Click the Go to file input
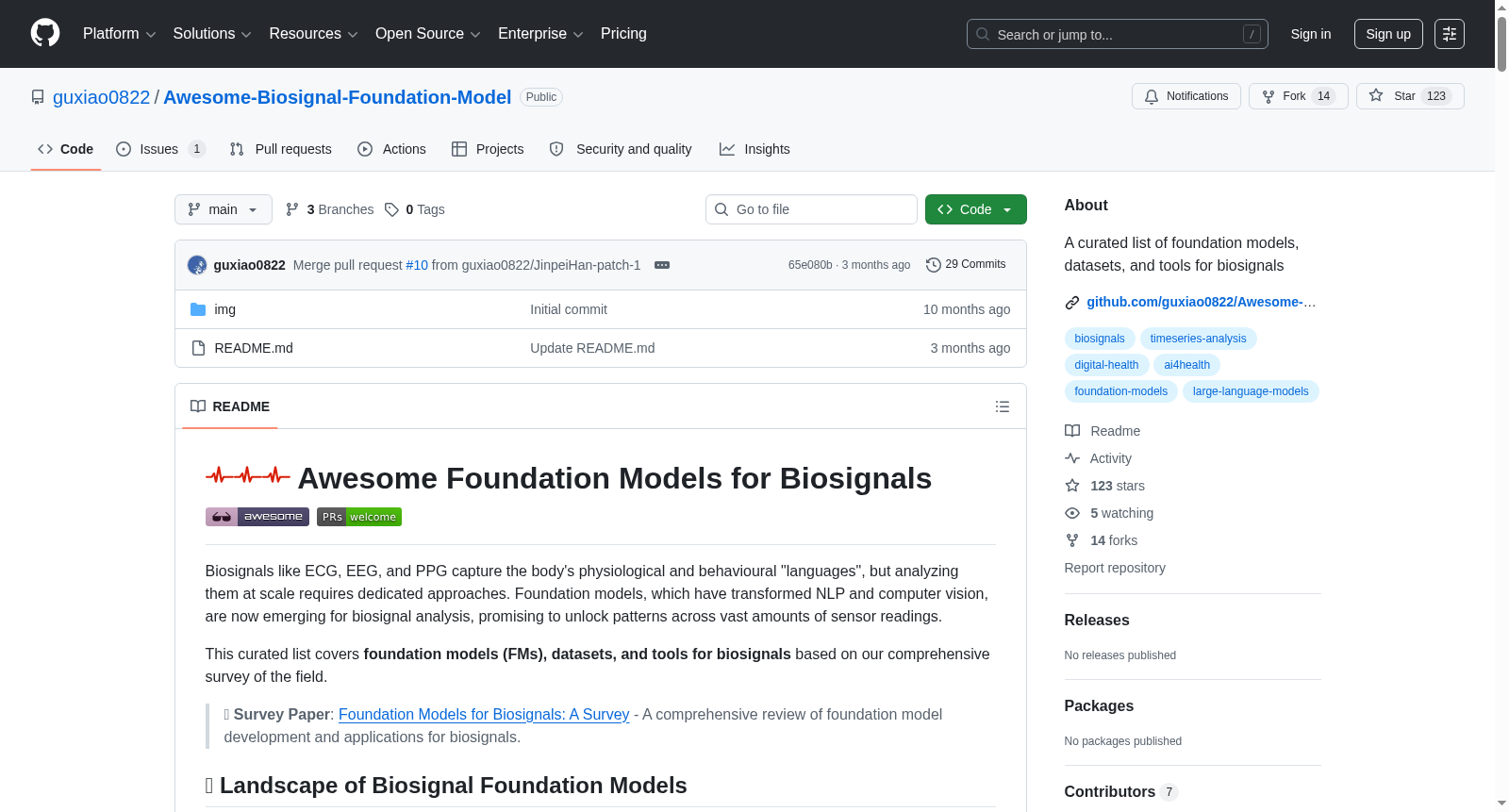 click(x=811, y=209)
